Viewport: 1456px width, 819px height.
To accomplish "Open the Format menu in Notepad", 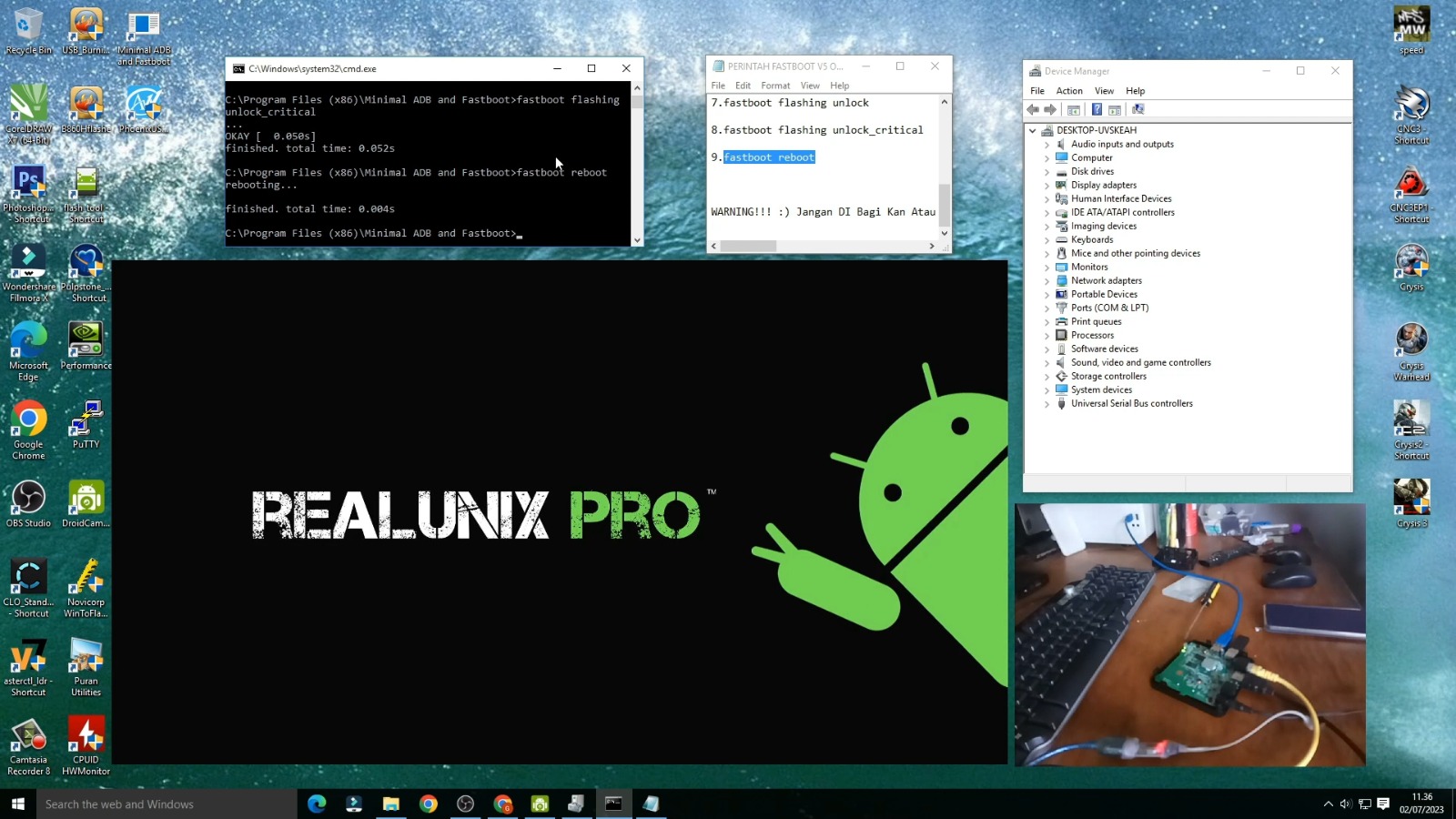I will pos(775,86).
